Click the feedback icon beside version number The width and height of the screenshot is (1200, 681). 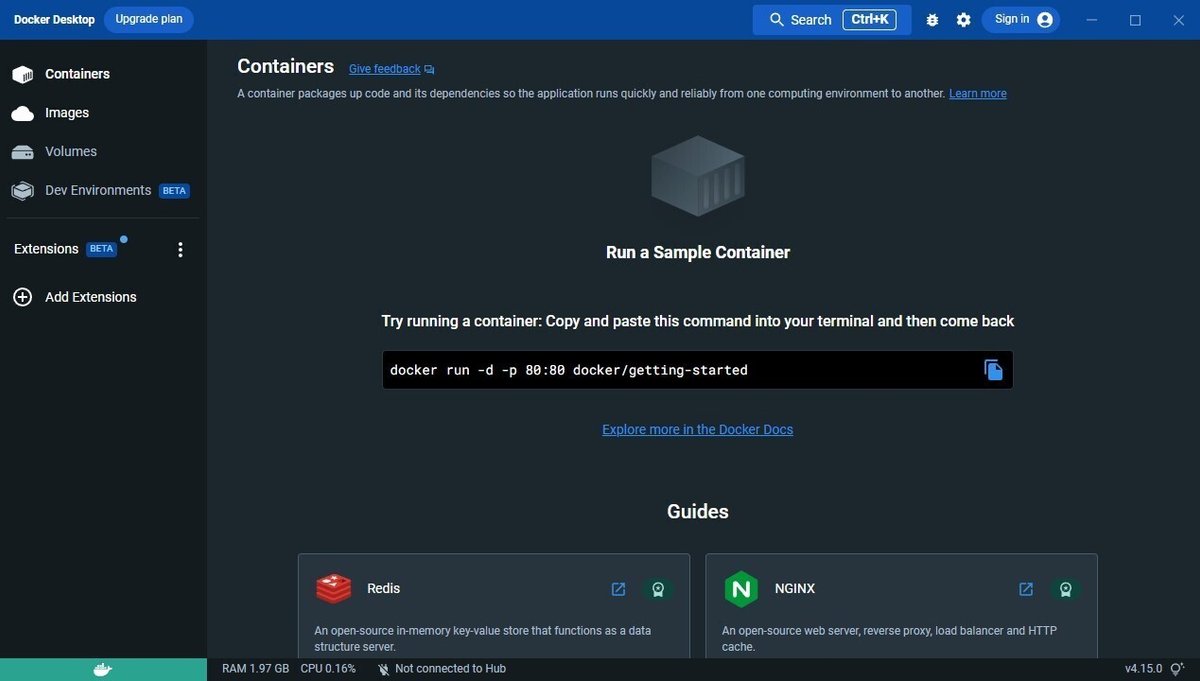(x=1177, y=669)
